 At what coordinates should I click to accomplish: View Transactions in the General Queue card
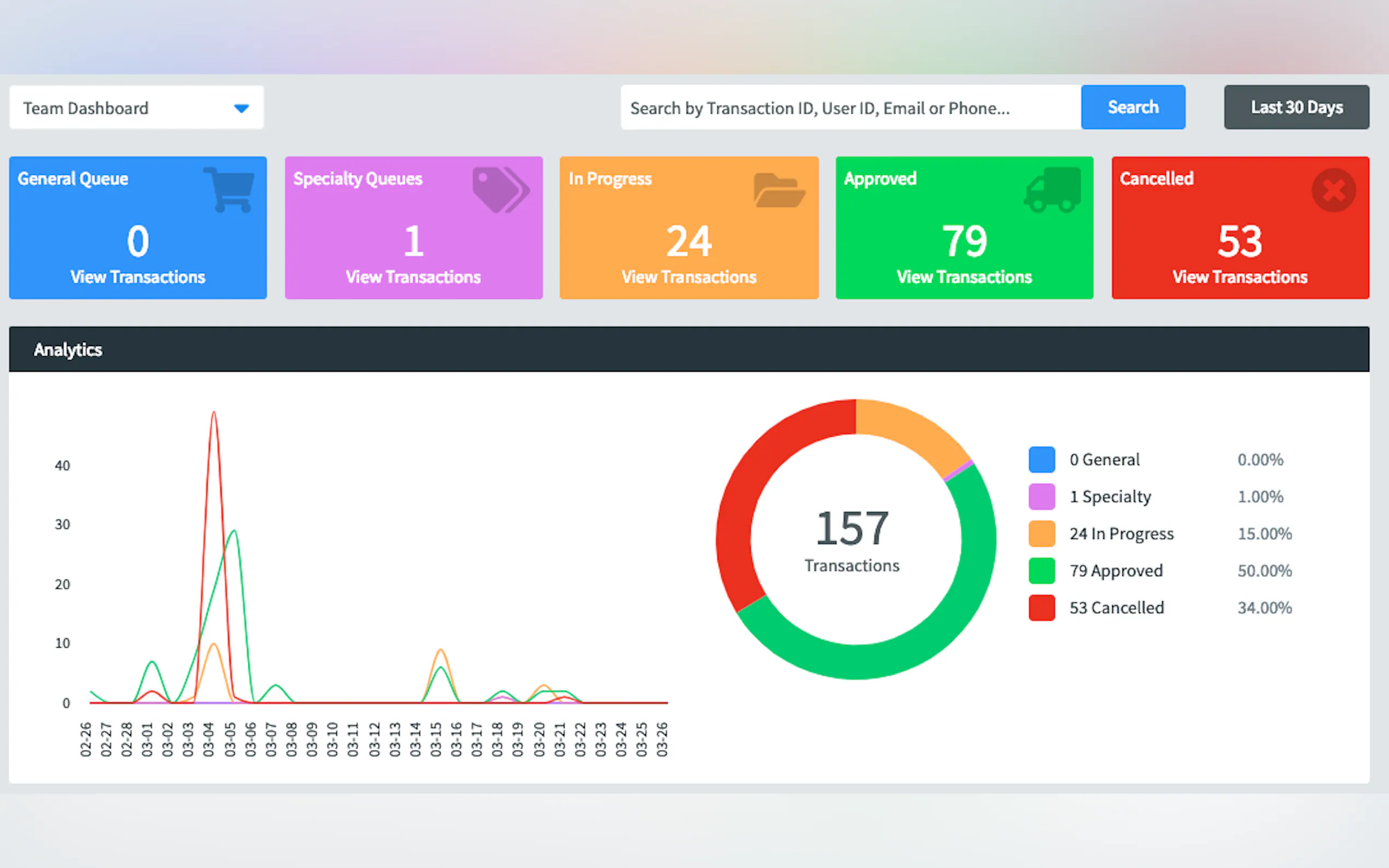[x=138, y=277]
